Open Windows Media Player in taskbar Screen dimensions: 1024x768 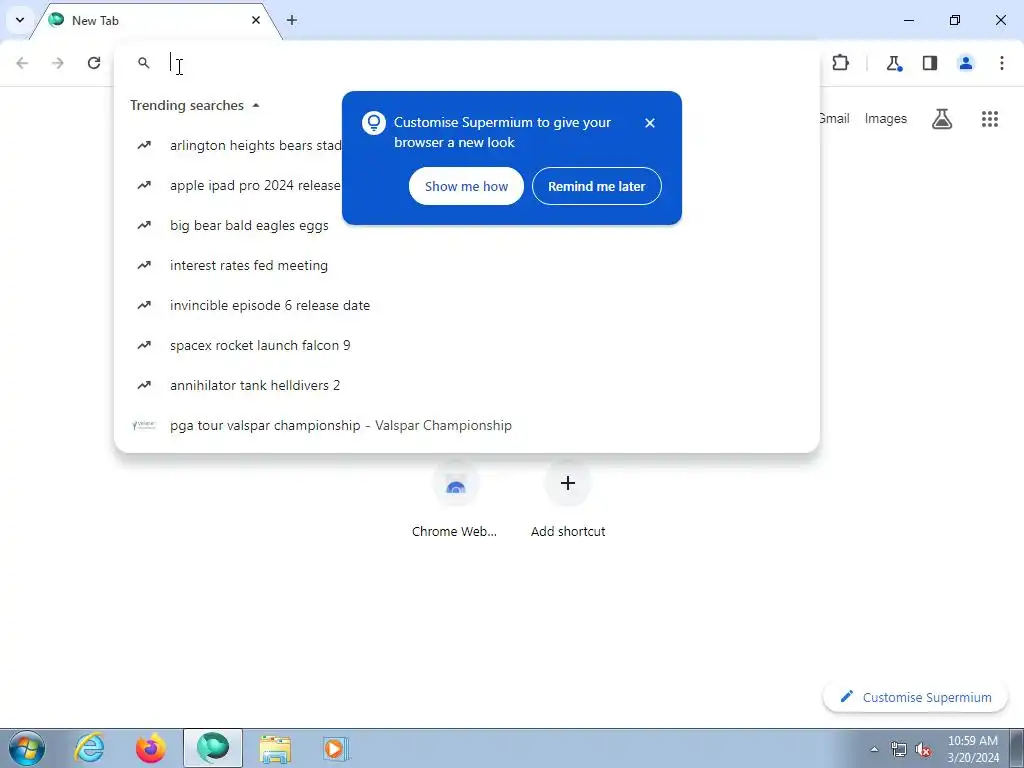point(336,748)
